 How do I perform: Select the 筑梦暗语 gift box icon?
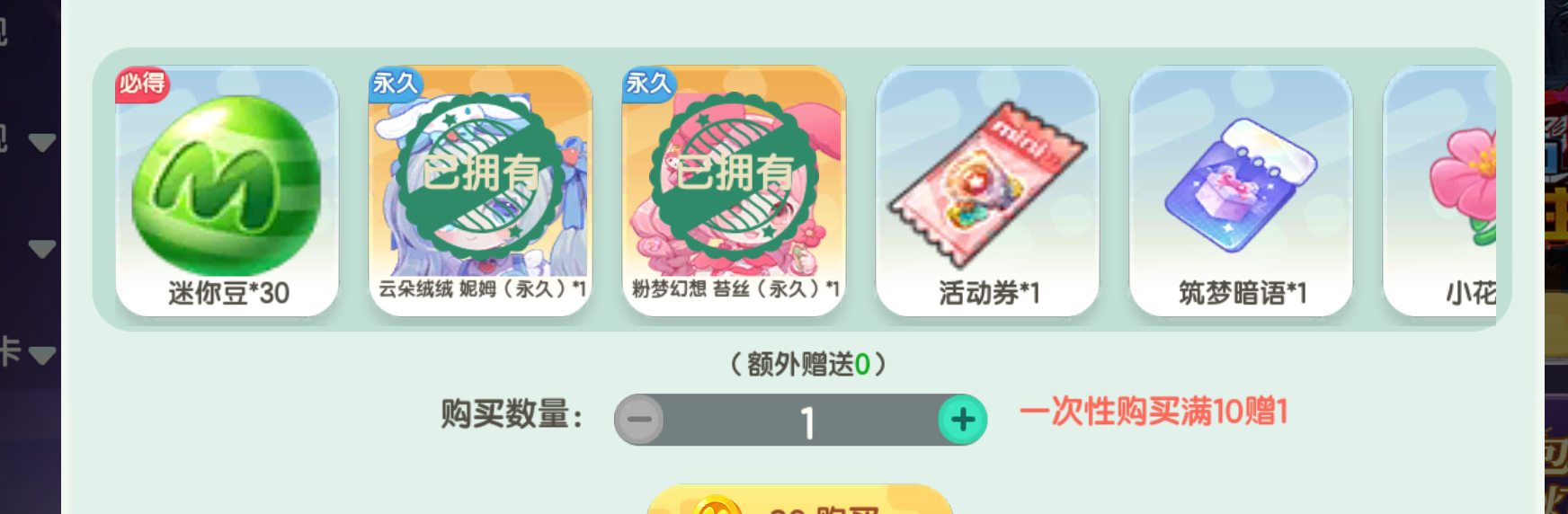[1241, 184]
